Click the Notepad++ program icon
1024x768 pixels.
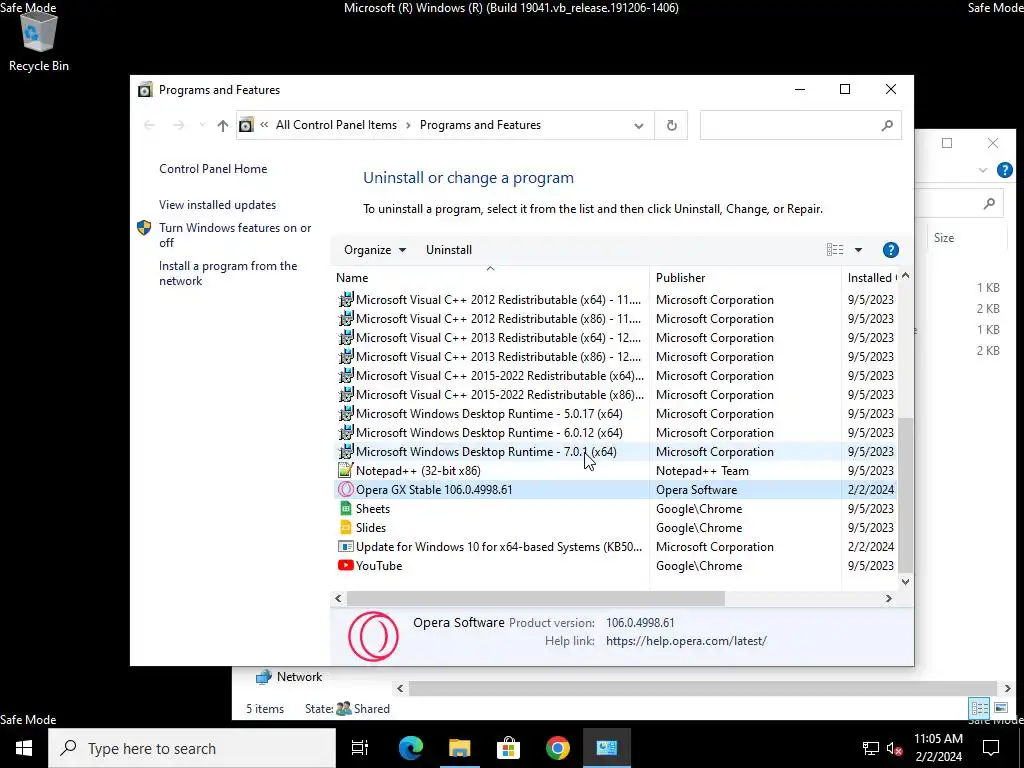(345, 470)
